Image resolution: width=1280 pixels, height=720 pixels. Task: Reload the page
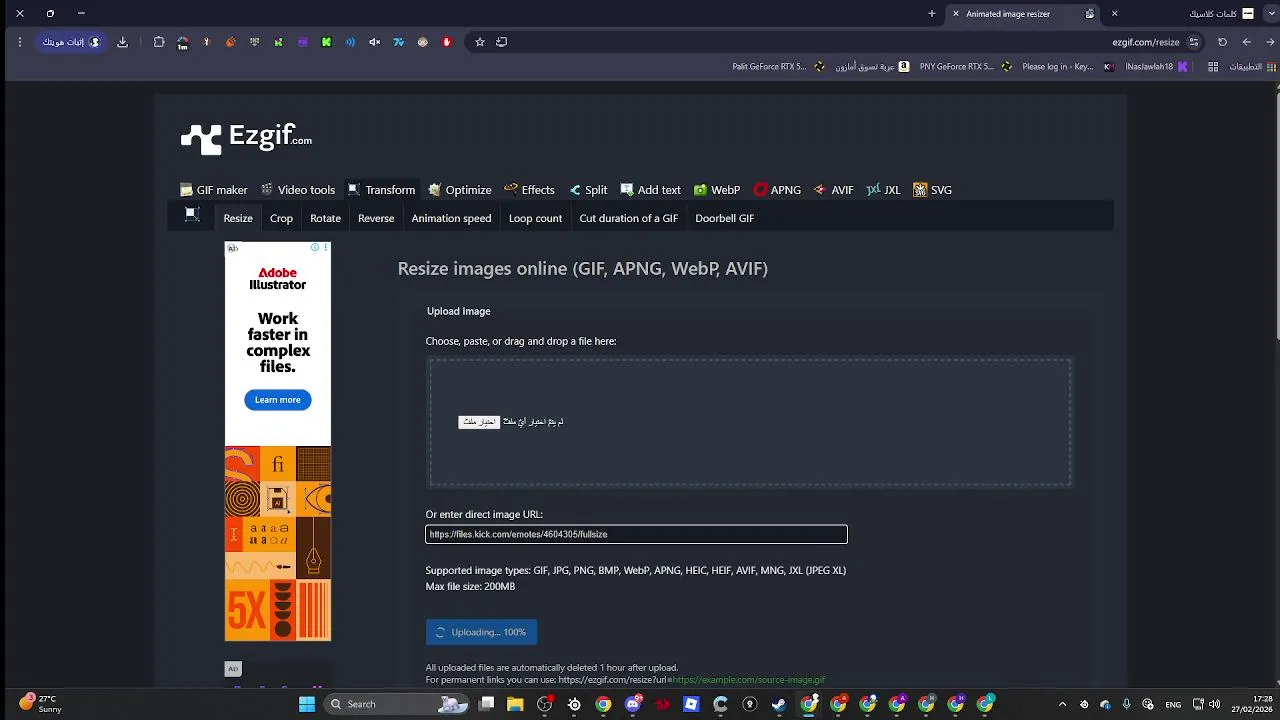point(1222,42)
